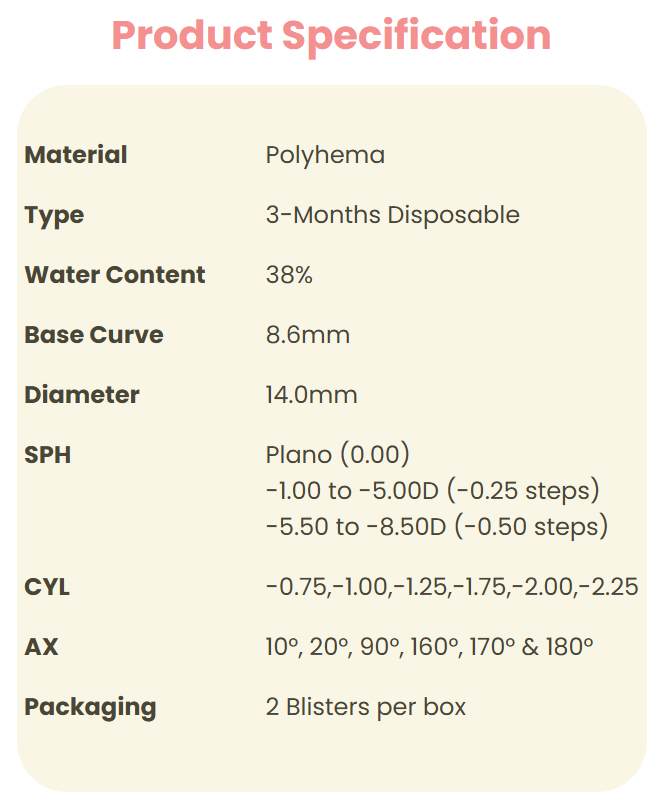
Task: Click the -5.50 to -8.50D range line
Action: pyautogui.click(x=437, y=526)
